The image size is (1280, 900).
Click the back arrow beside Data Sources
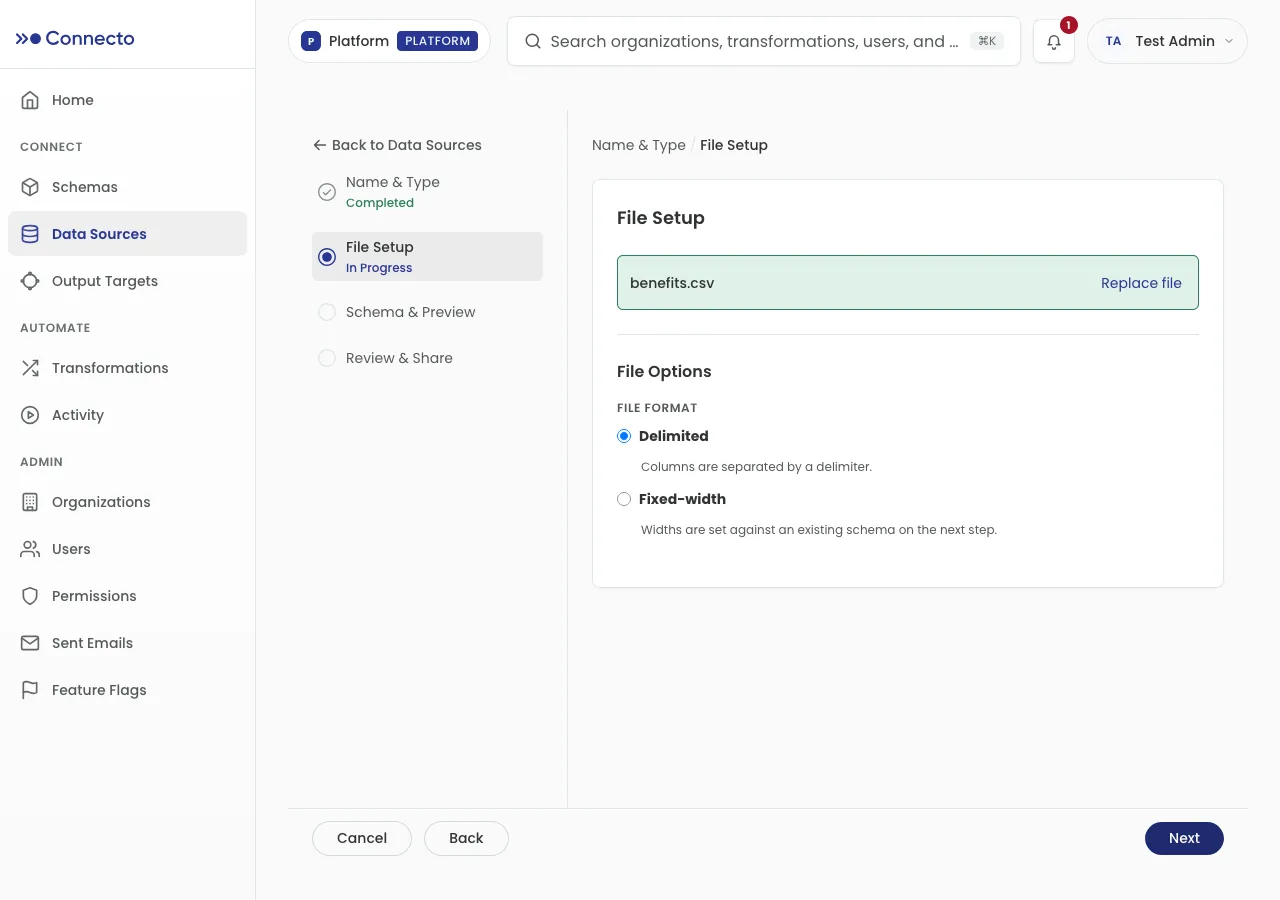pos(320,145)
